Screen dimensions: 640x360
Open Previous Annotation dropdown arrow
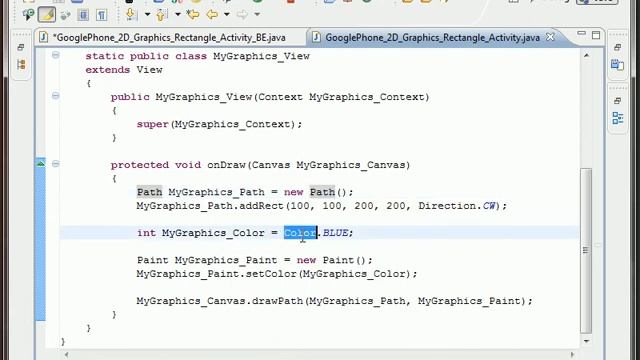click(178, 15)
